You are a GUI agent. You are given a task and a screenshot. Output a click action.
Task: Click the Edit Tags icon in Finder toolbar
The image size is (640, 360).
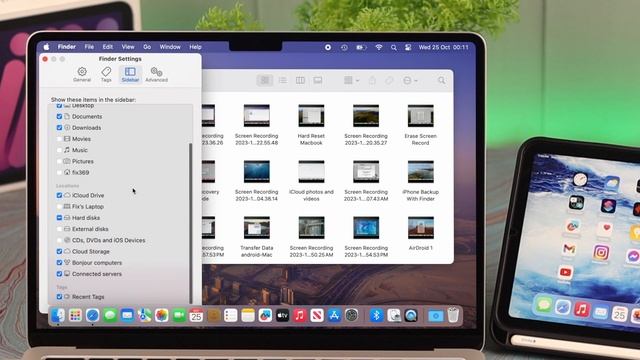(389, 80)
